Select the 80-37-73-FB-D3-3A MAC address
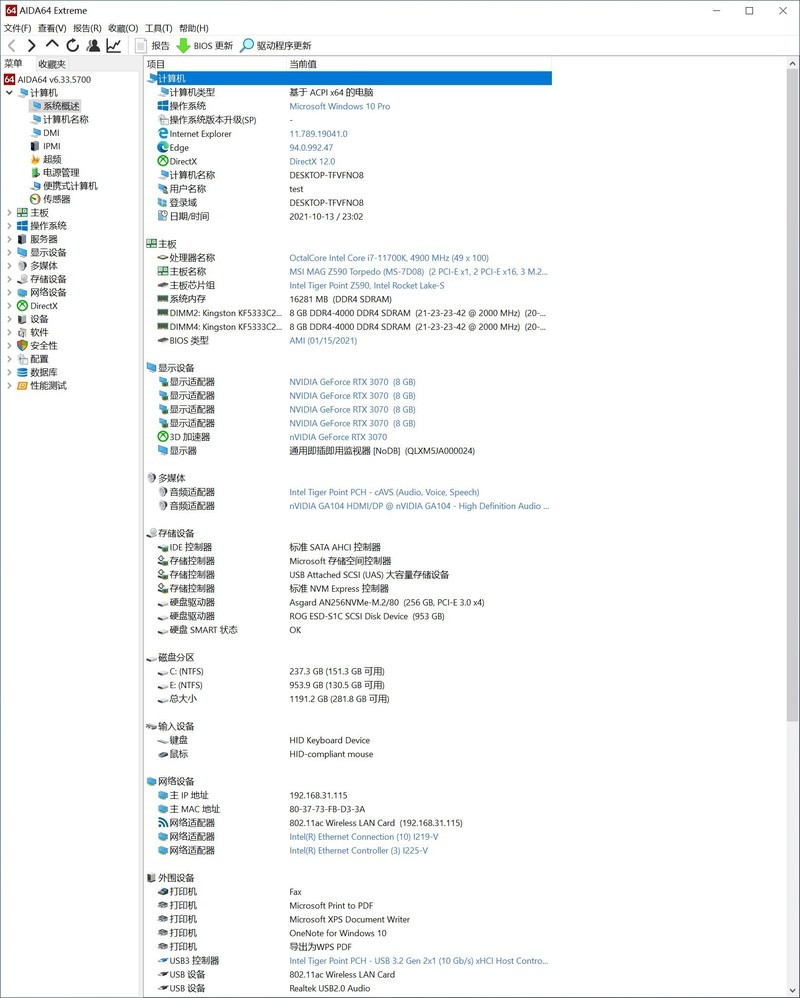Viewport: 800px width, 998px height. coord(327,809)
